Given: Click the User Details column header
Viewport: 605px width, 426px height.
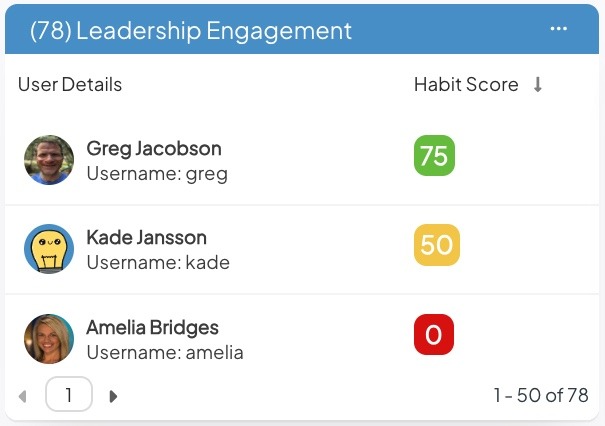Looking at the screenshot, I should click(70, 85).
